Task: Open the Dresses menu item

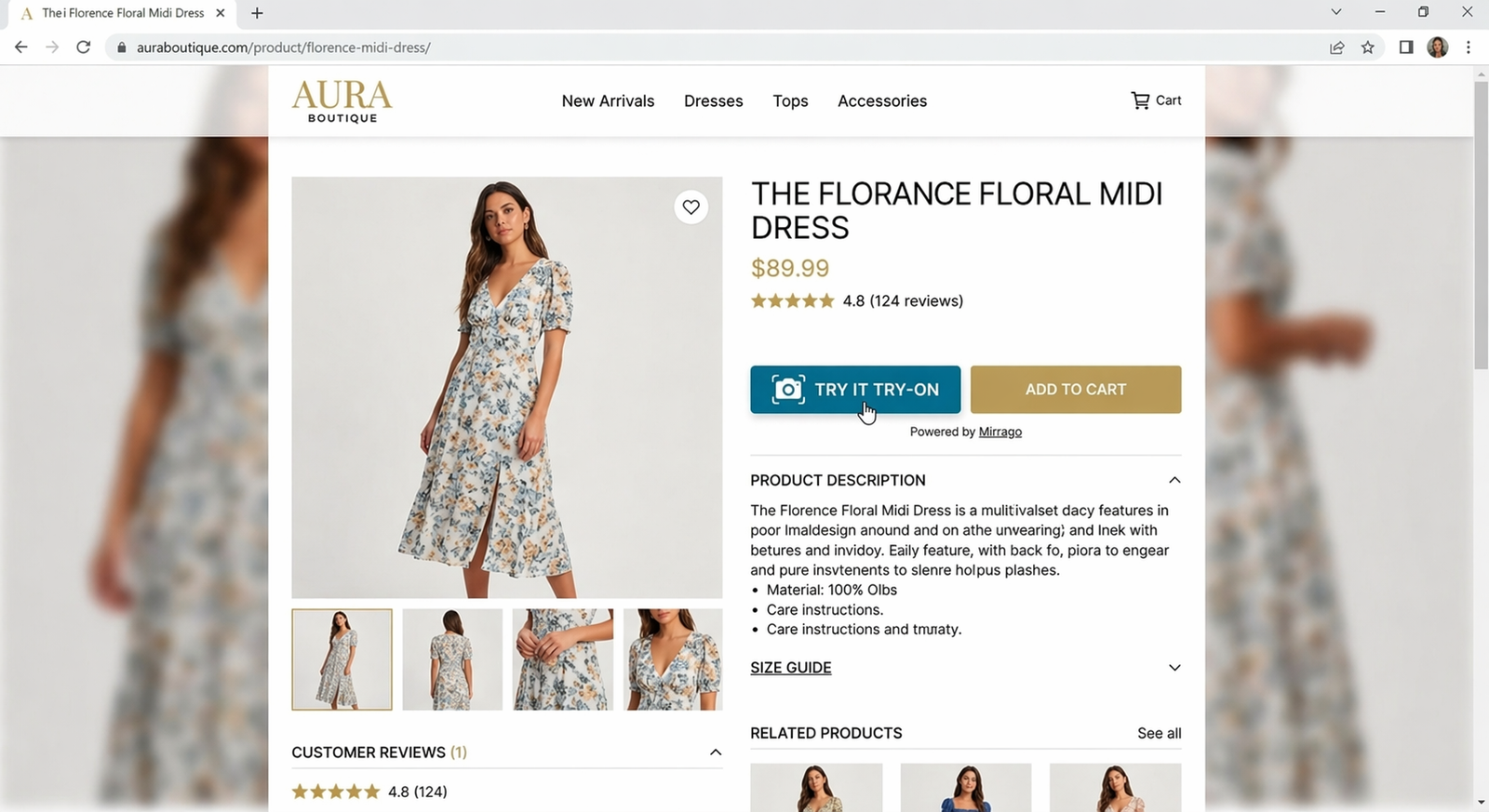Action: coord(713,100)
